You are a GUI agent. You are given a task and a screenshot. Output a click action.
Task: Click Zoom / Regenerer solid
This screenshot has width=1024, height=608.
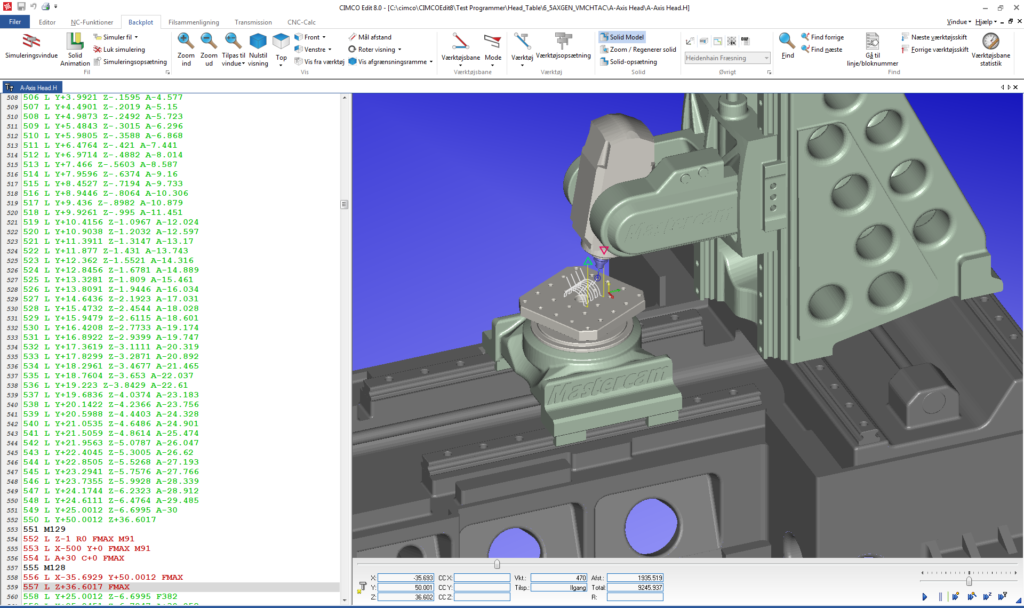coord(638,50)
